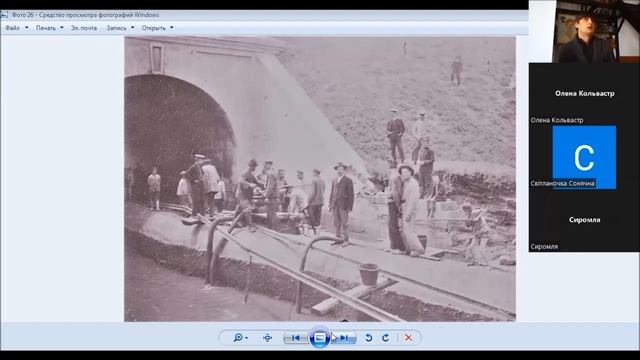Open the Запись menu
Image resolution: width=640 pixels, height=360 pixels.
(117, 28)
